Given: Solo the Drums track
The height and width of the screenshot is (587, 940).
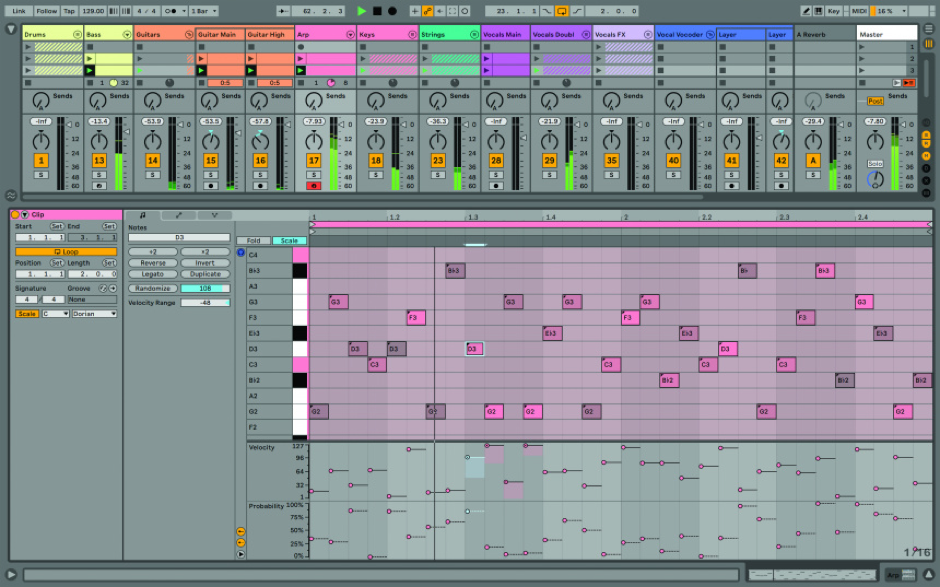Looking at the screenshot, I should coord(41,174).
